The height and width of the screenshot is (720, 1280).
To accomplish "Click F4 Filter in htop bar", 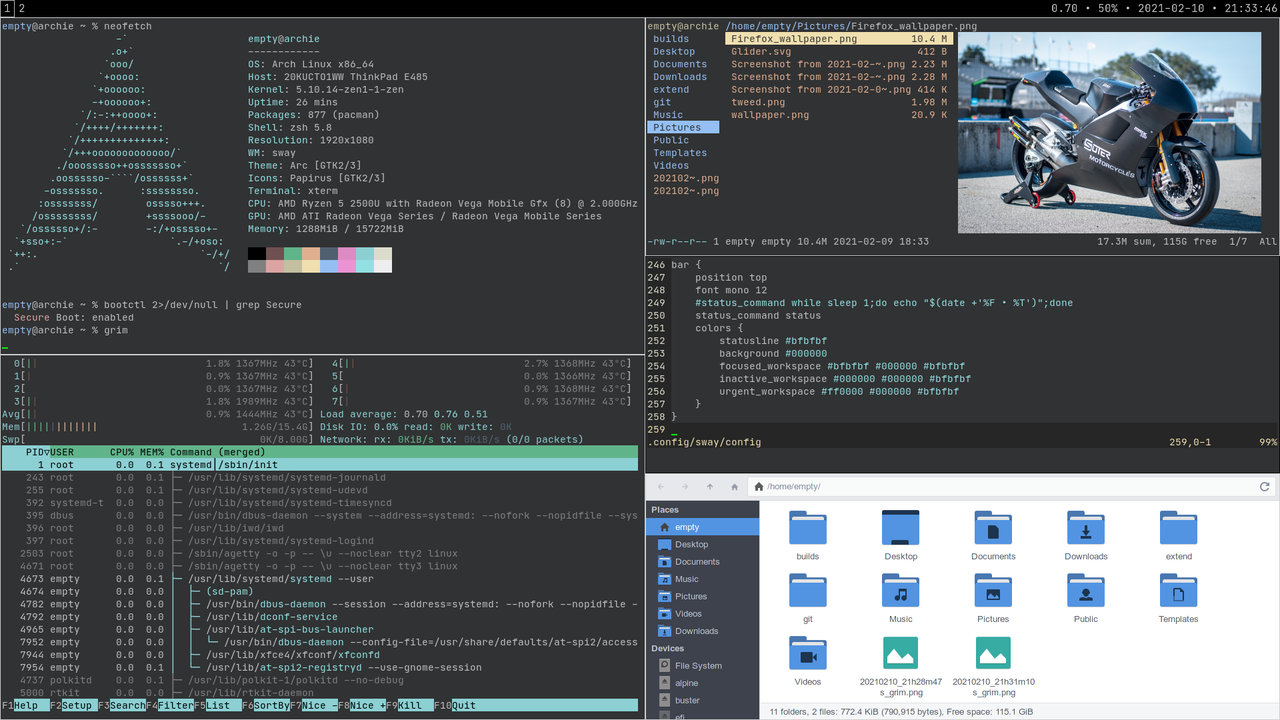I will [x=170, y=705].
